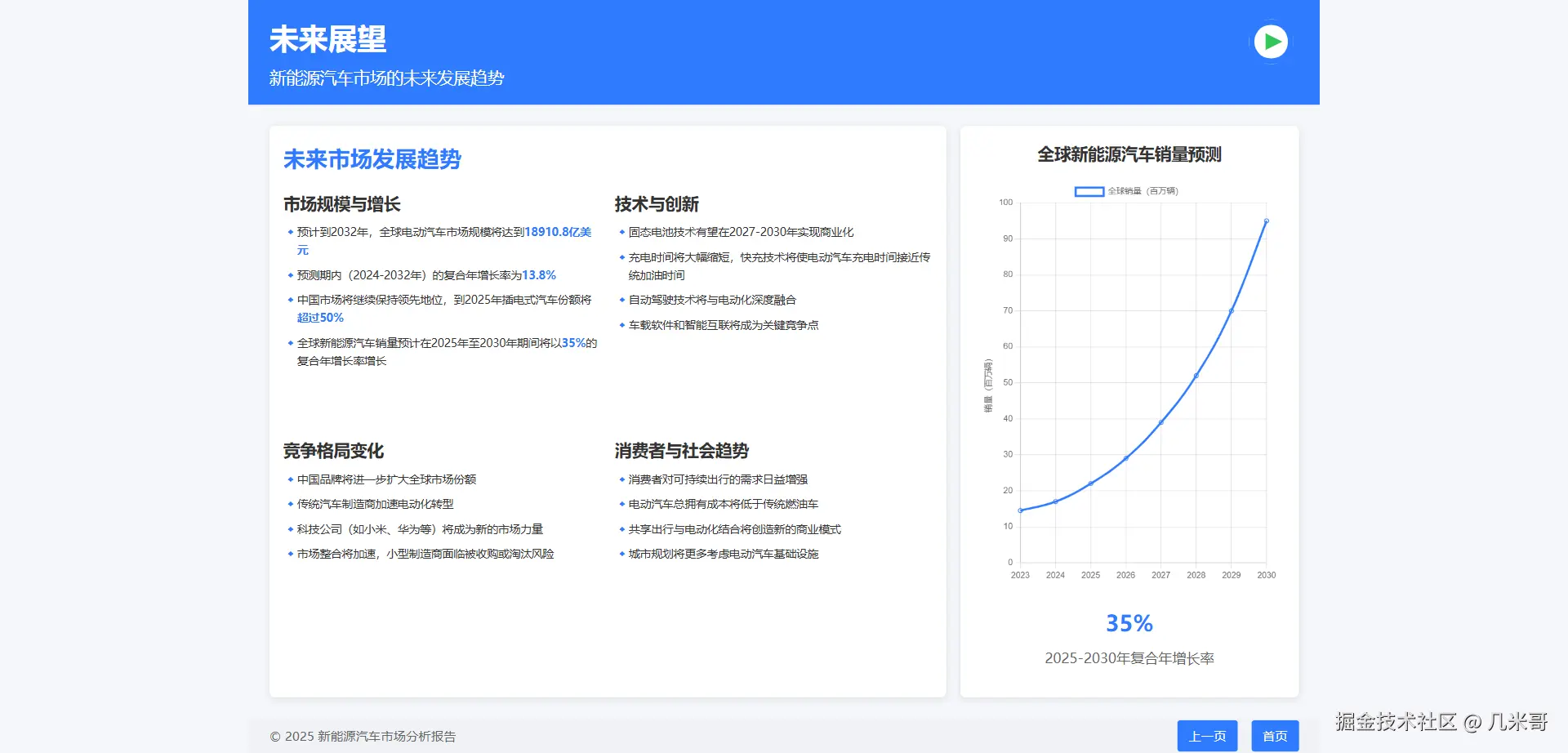Click the green play button in the header
Image resolution: width=1568 pixels, height=753 pixels.
(1269, 40)
